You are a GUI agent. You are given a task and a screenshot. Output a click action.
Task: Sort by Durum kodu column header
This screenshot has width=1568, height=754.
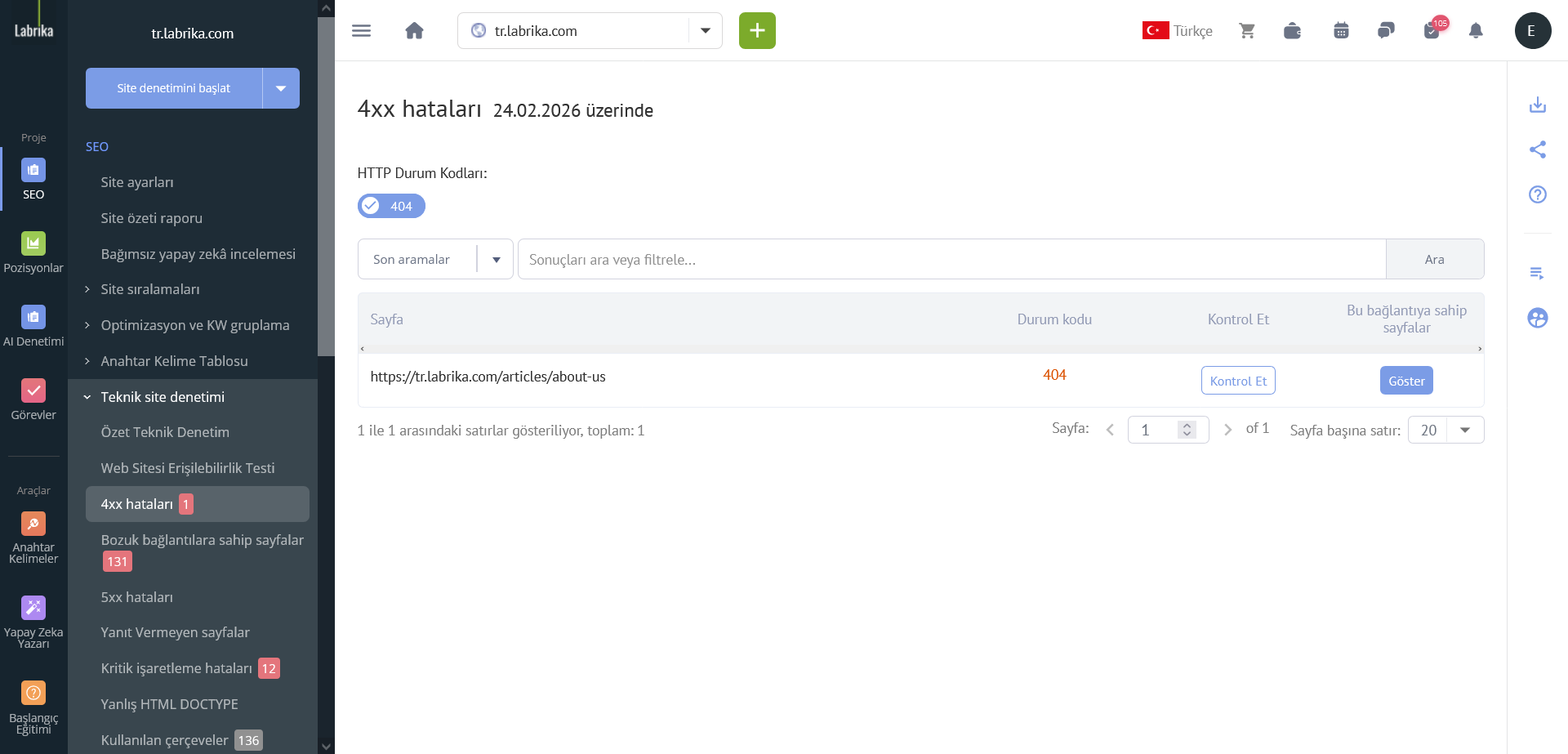click(x=1054, y=319)
